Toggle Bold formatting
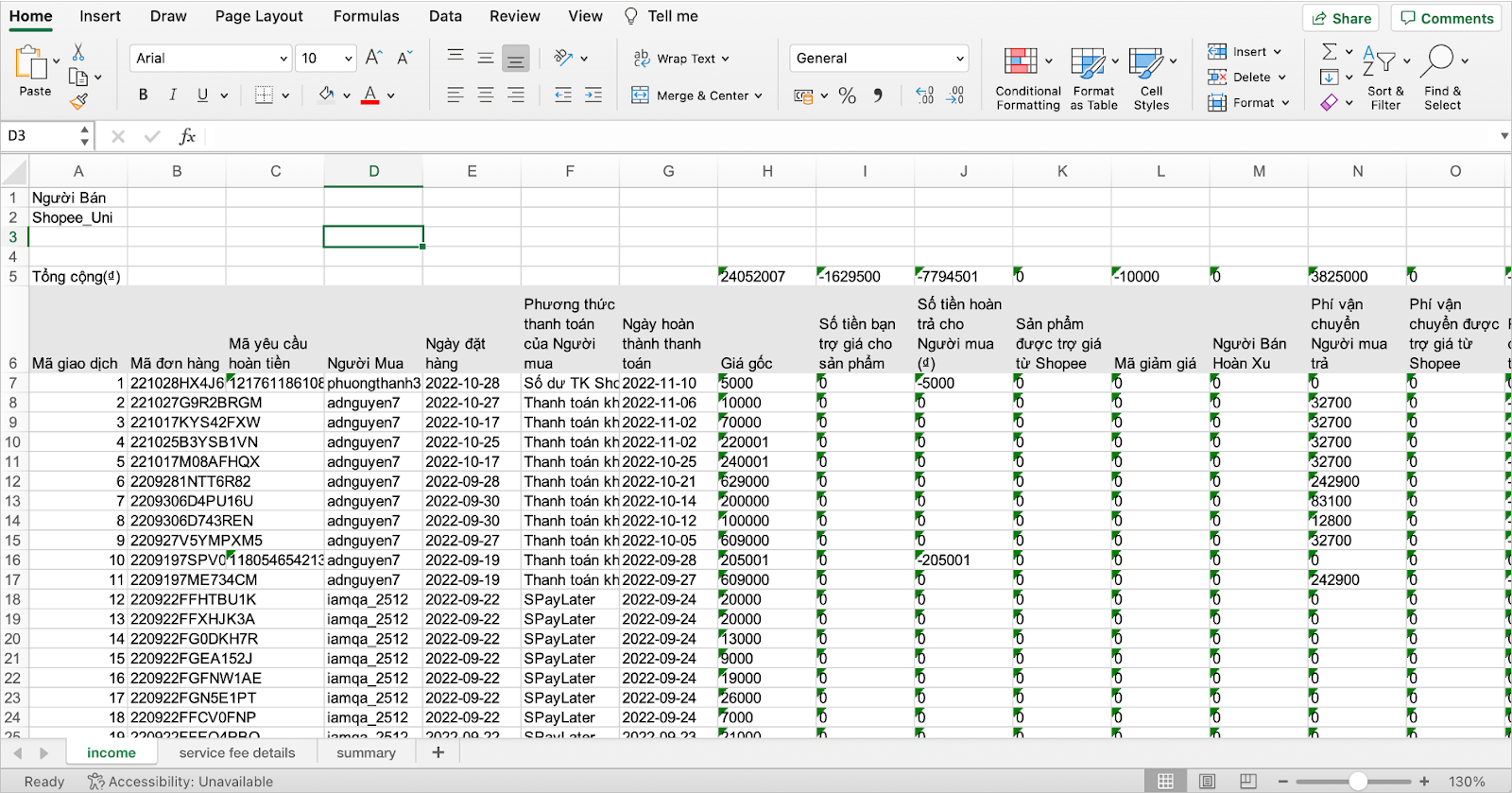 click(x=143, y=95)
